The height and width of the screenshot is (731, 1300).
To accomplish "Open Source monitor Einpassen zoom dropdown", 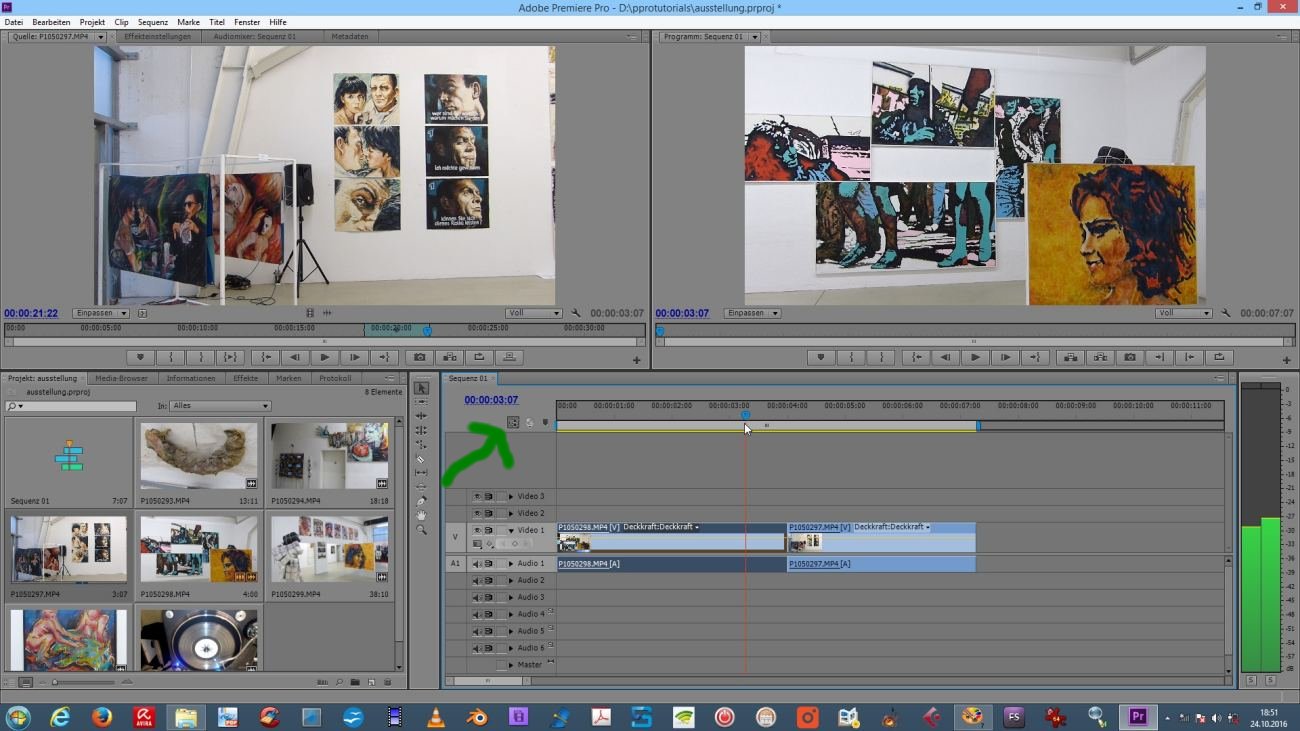I will tap(99, 313).
